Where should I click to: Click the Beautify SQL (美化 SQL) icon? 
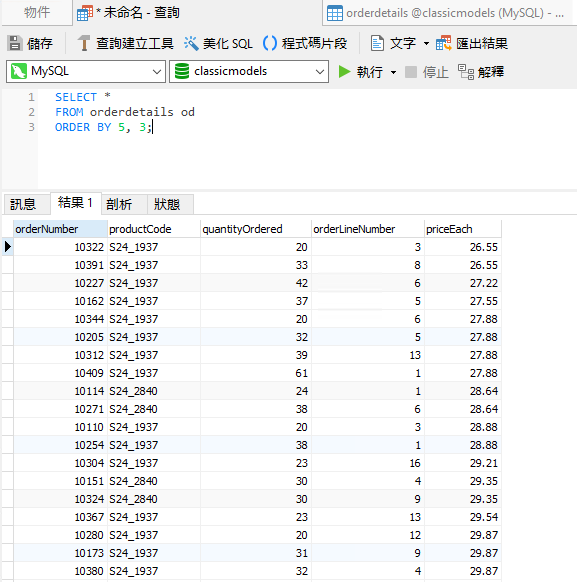[191, 43]
